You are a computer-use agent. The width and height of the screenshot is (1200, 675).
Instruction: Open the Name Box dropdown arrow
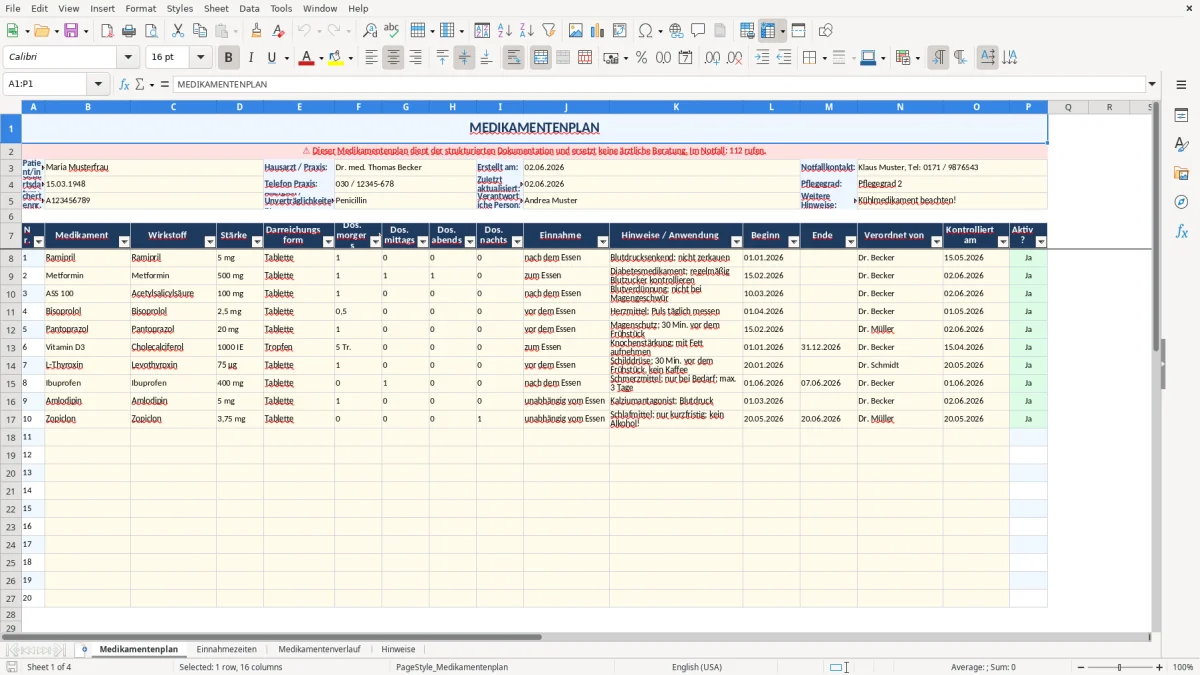click(98, 84)
